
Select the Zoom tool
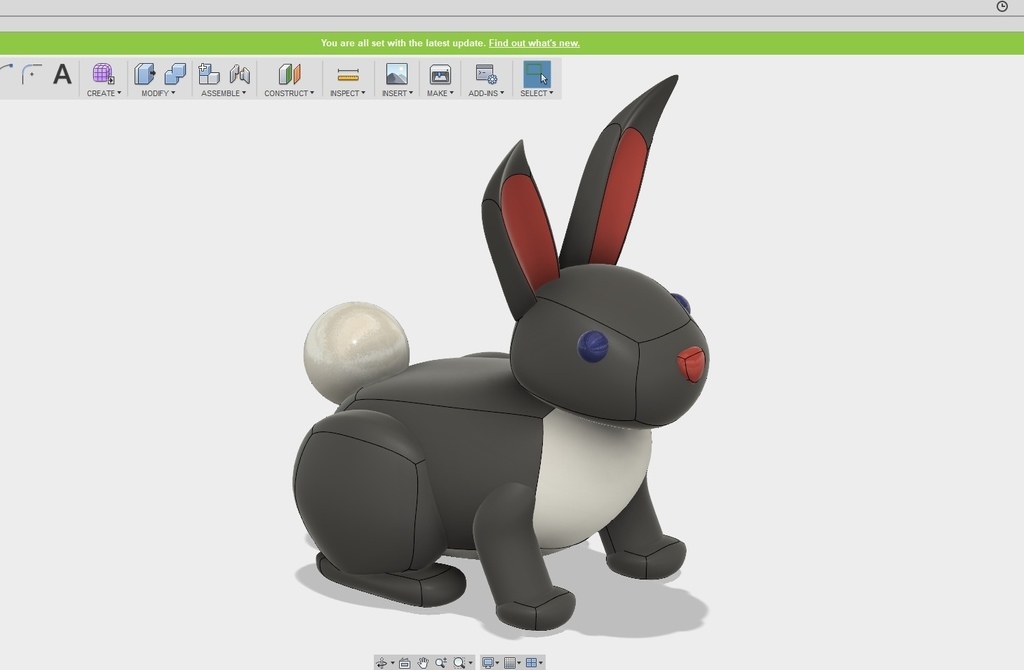pyautogui.click(x=441, y=662)
